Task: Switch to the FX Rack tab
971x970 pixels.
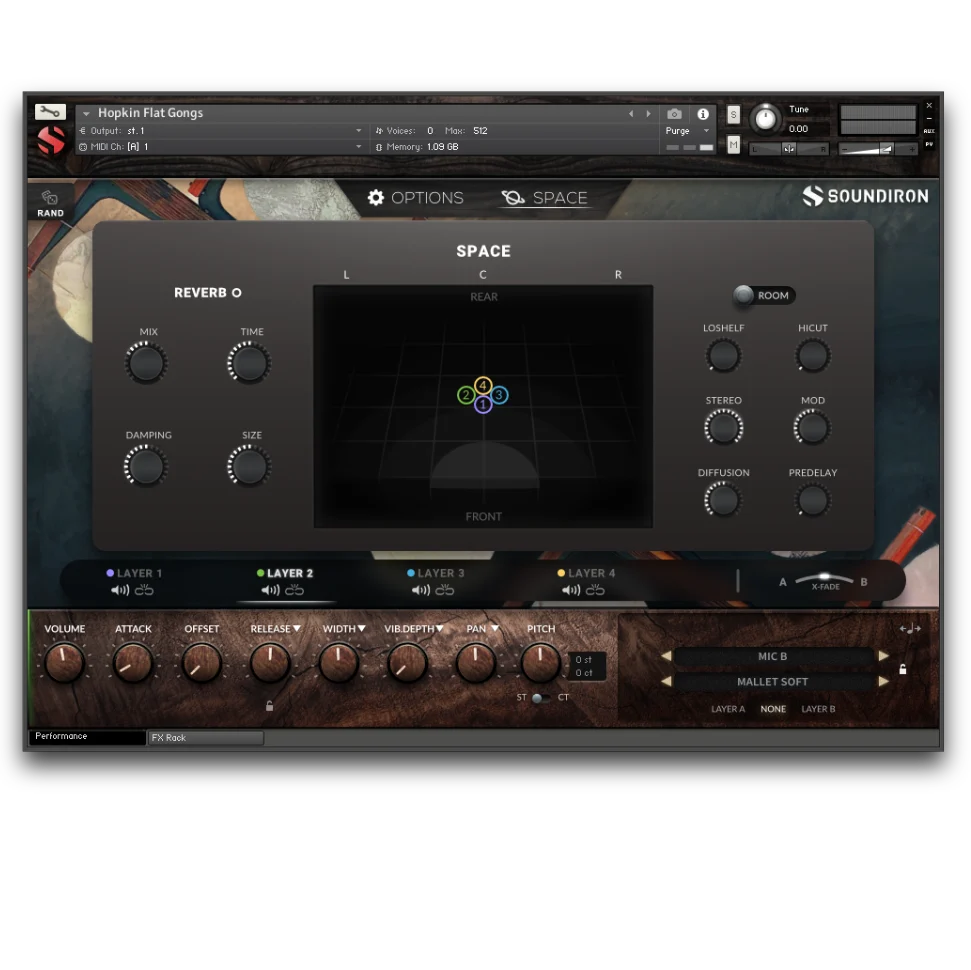Action: [x=206, y=738]
